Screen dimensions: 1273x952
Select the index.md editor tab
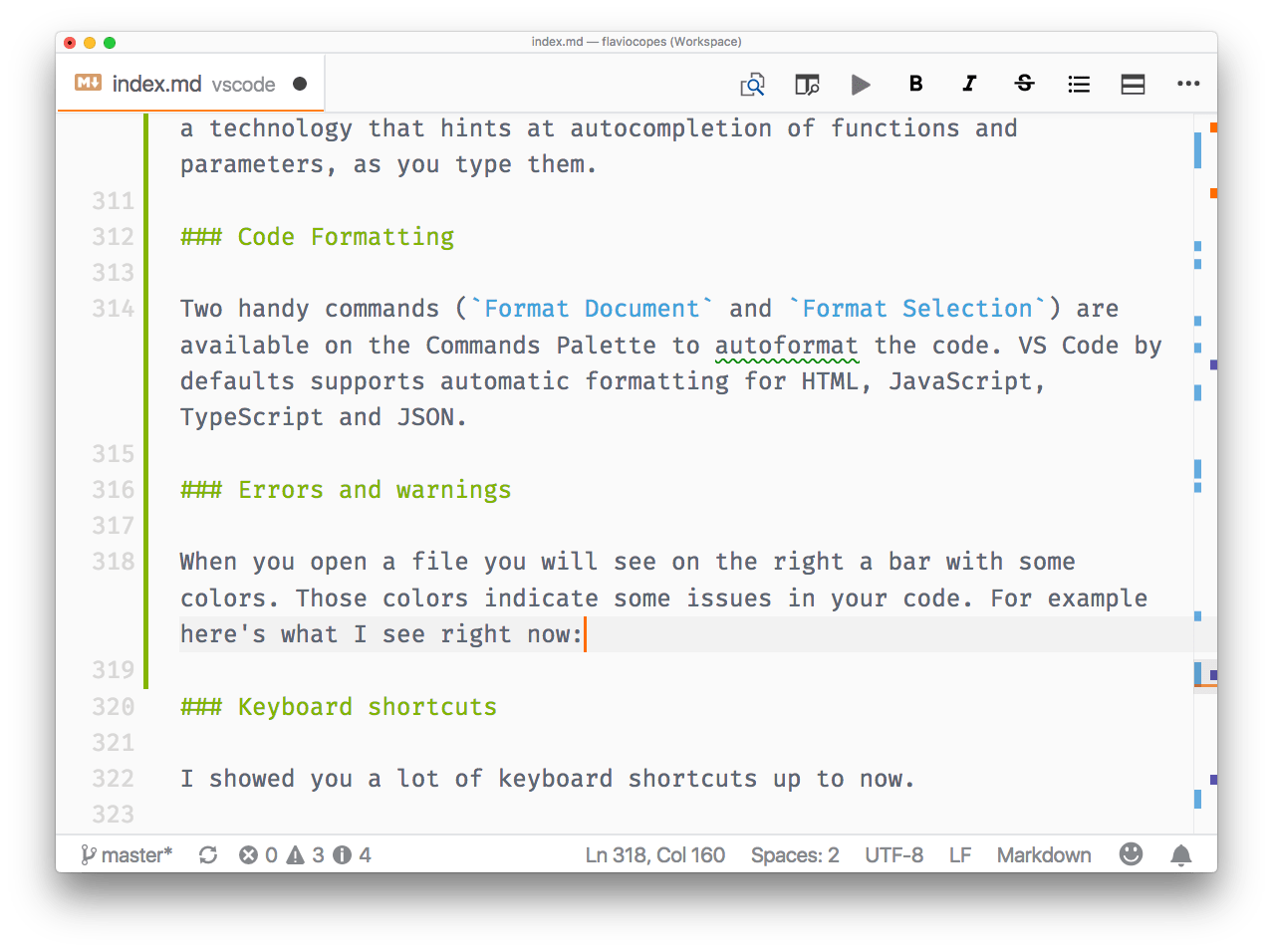(156, 84)
